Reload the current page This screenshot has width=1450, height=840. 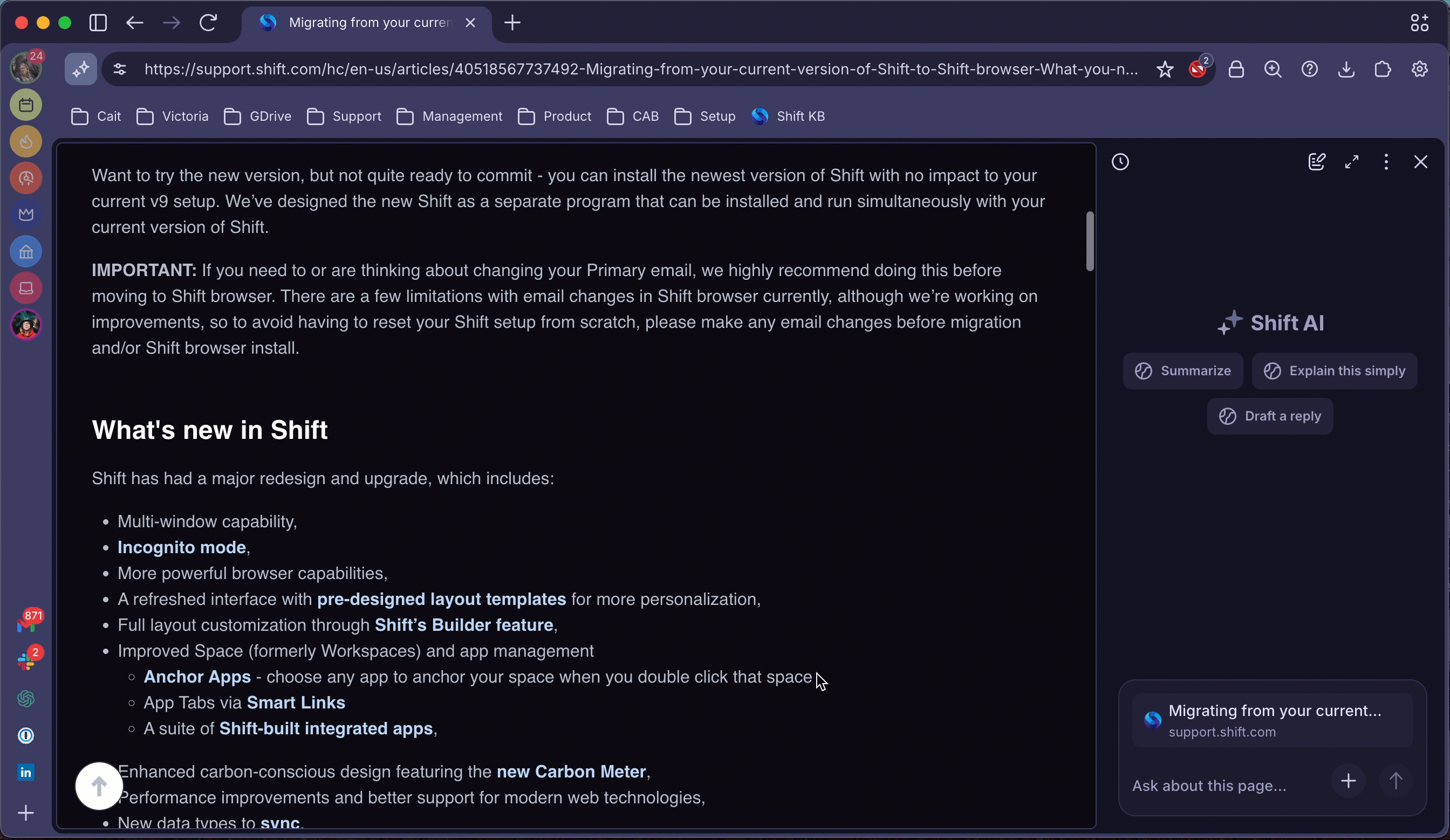pos(208,23)
